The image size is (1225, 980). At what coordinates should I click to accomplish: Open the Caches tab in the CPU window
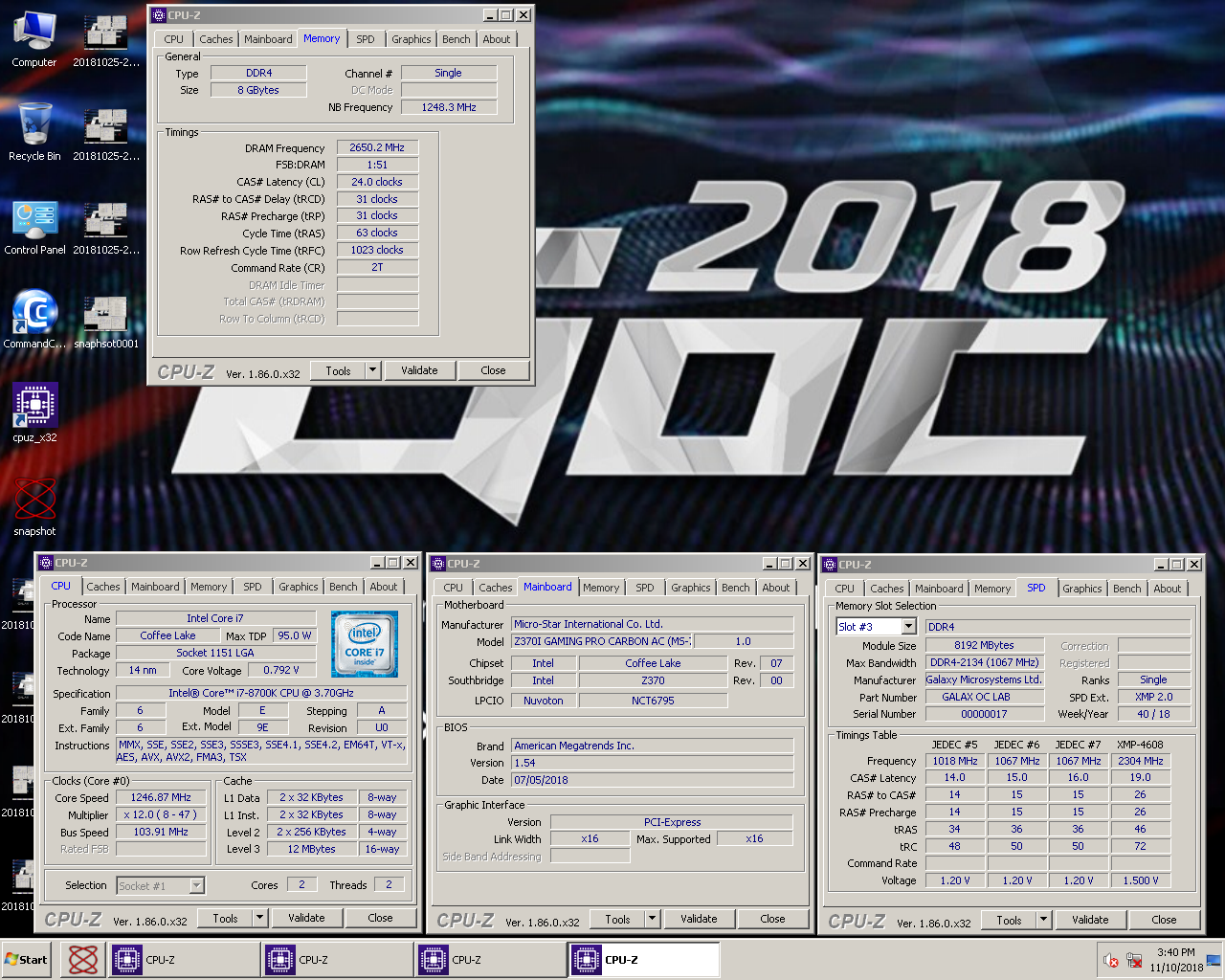click(103, 587)
